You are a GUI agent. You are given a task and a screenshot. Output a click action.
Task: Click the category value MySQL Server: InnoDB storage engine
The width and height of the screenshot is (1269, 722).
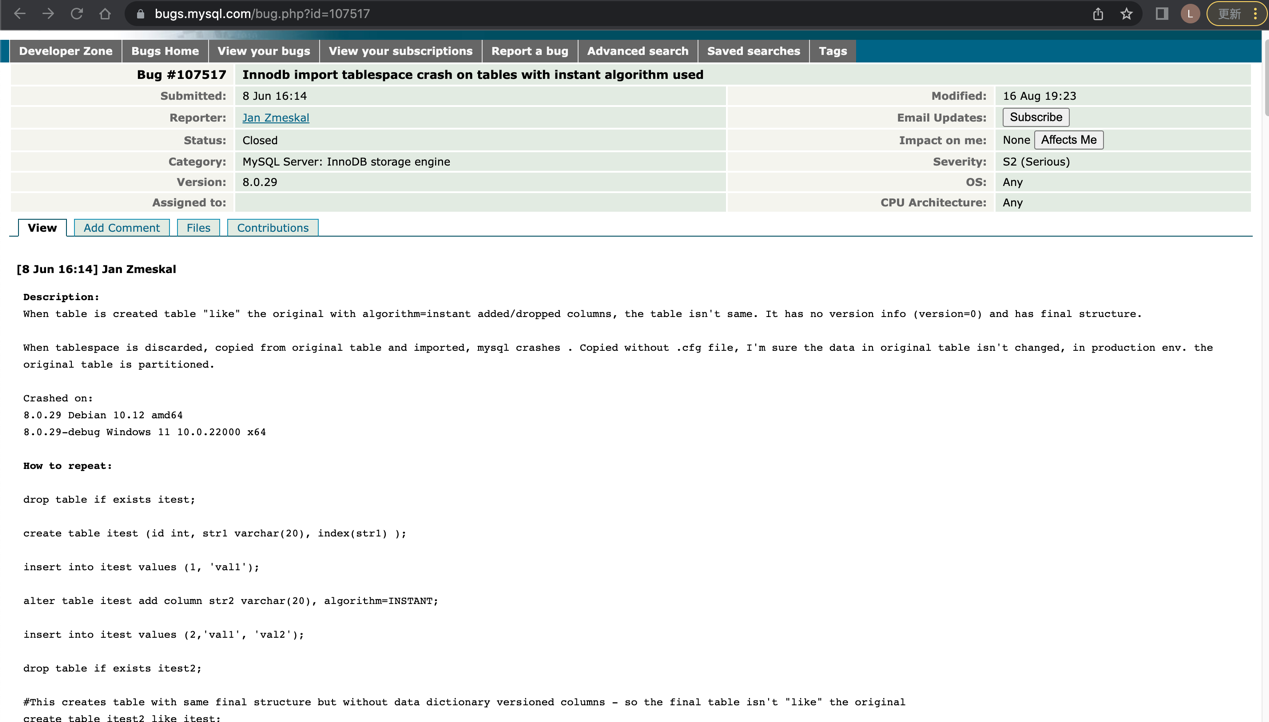[x=346, y=162]
